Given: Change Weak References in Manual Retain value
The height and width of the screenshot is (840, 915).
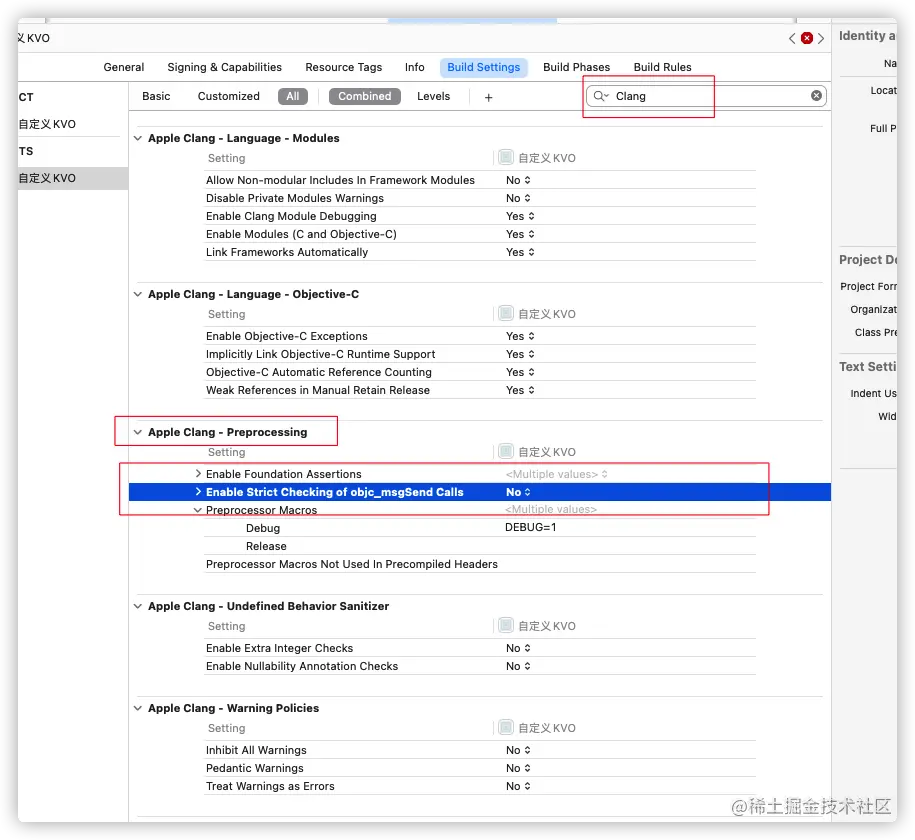Looking at the screenshot, I should (520, 391).
